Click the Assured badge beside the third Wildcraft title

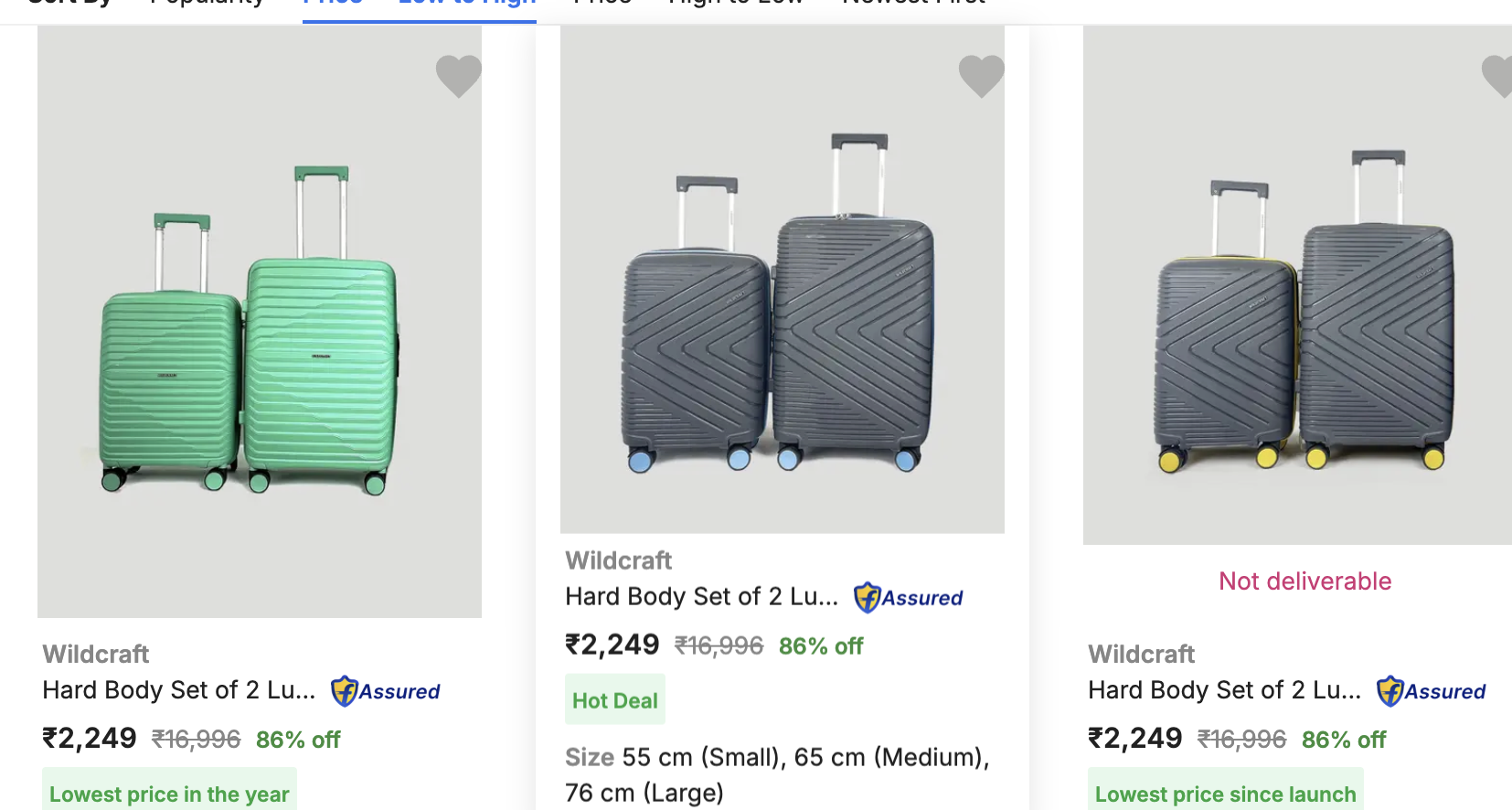point(1431,691)
